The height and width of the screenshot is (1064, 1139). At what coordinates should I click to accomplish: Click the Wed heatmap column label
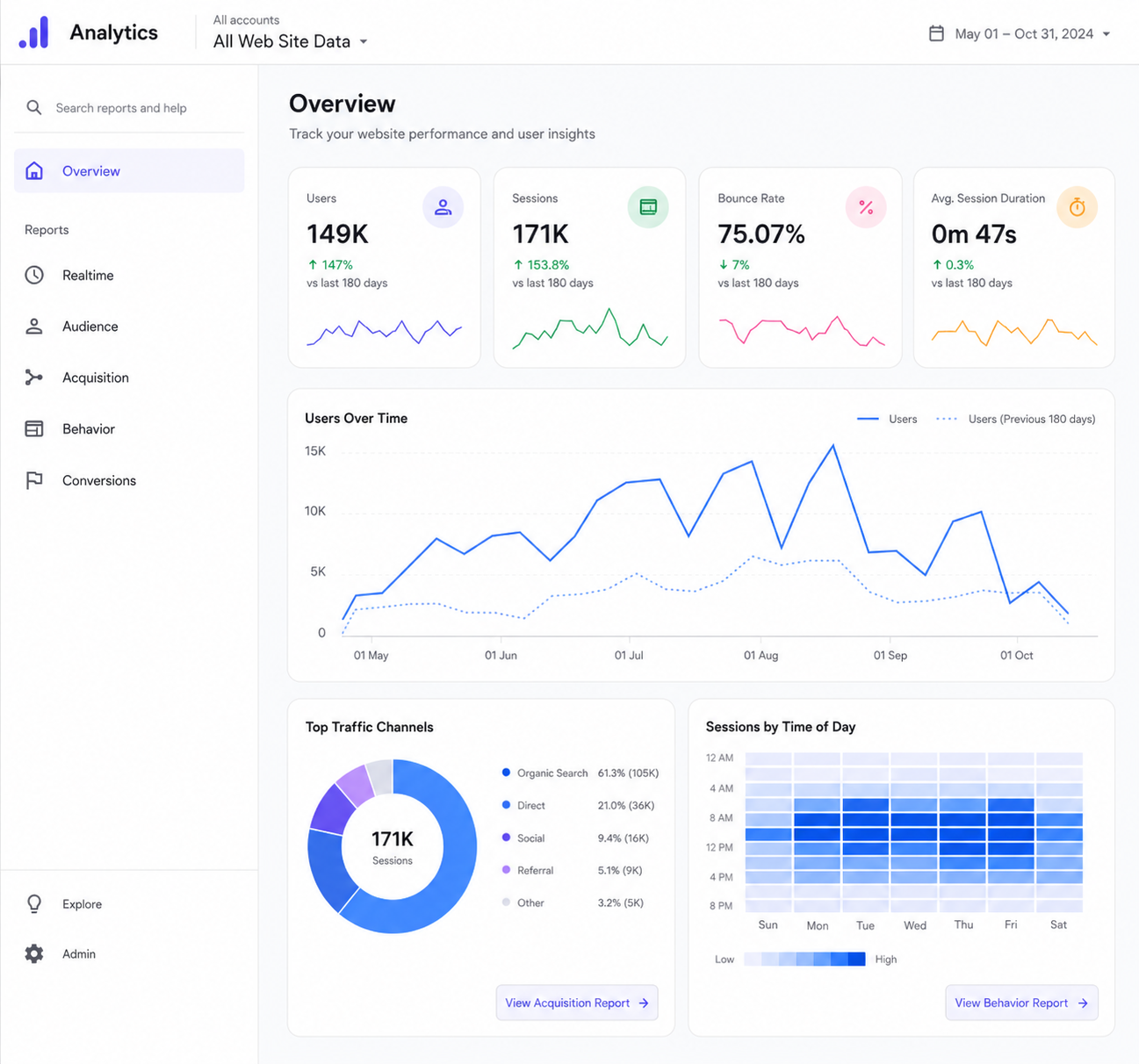coord(915,925)
